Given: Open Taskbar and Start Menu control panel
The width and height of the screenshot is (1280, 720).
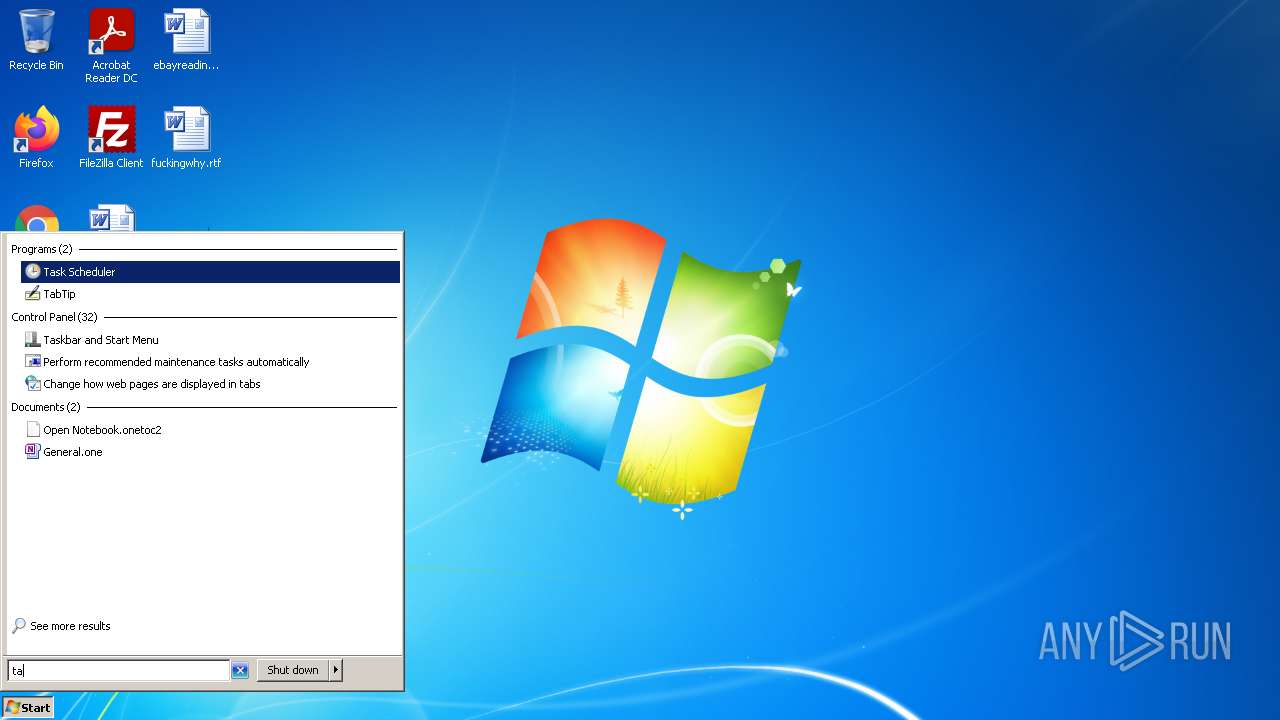Looking at the screenshot, I should [210, 340].
